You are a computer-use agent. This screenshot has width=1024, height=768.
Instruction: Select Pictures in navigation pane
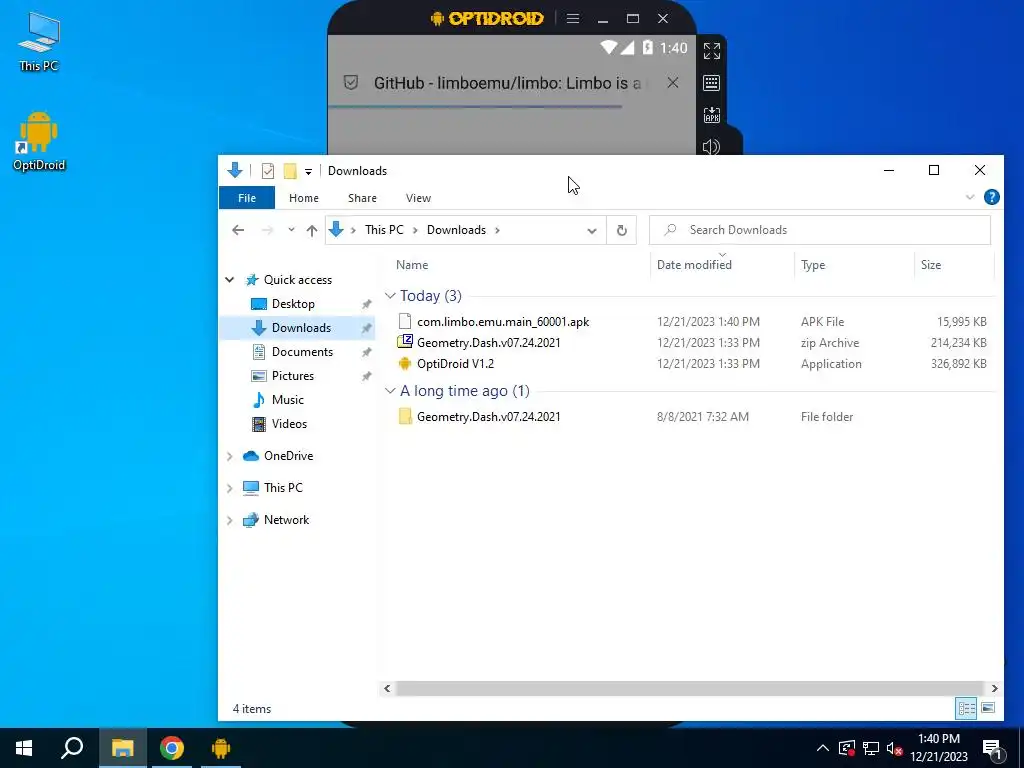tap(293, 376)
